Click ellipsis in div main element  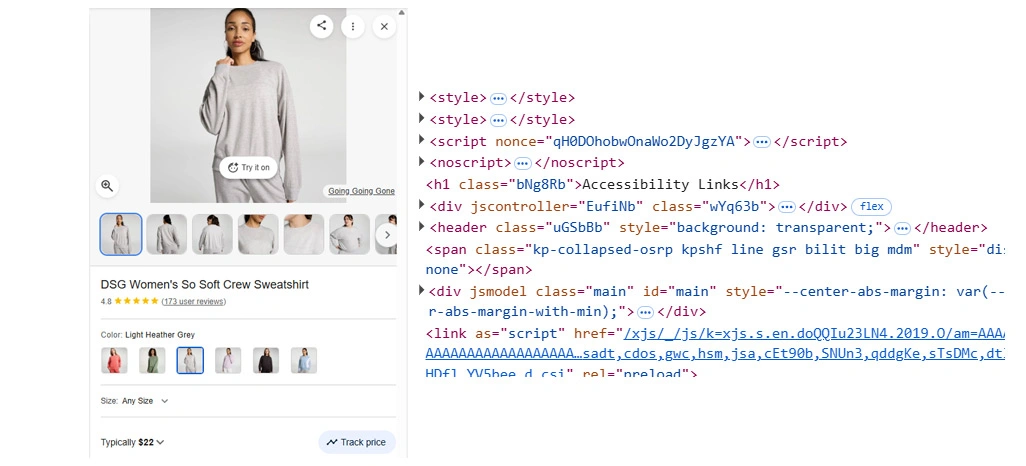645,312
